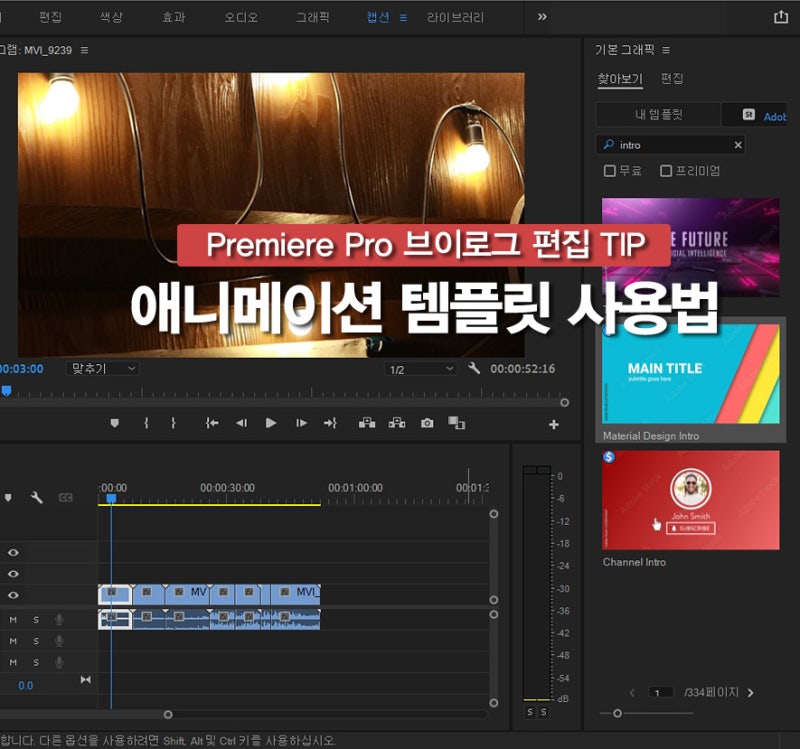The height and width of the screenshot is (749, 800).
Task: Switch to the 오디오 workspace
Action: [241, 17]
